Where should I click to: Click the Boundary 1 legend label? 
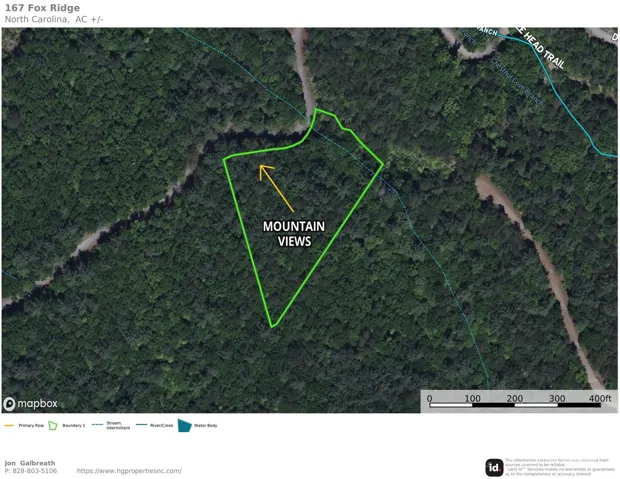click(74, 426)
